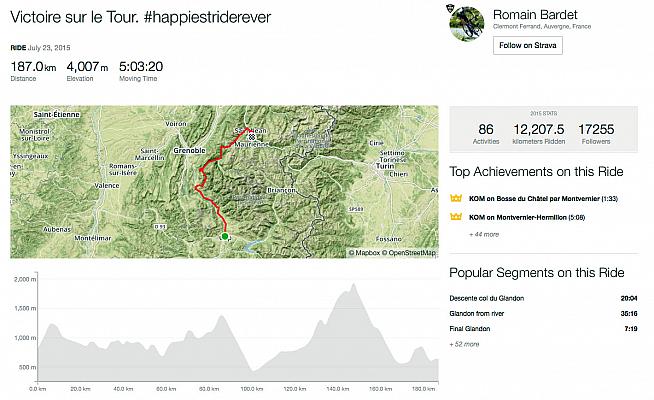Expand the '+ 44 more' achievements list
The image size is (654, 400).
[483, 233]
